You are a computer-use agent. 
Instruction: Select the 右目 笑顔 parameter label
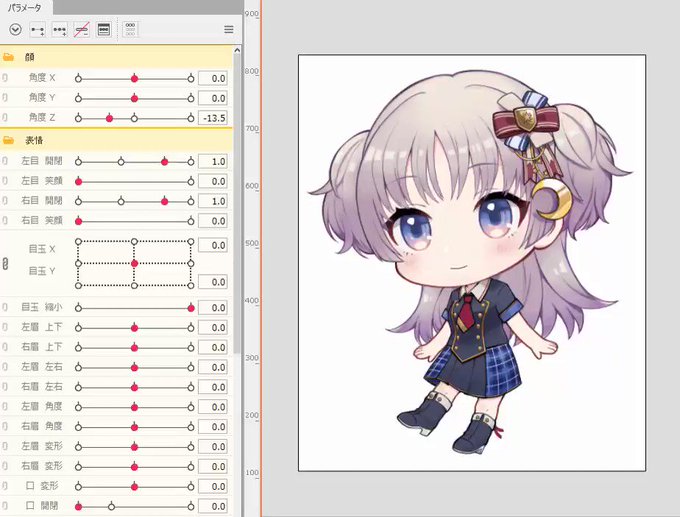[42, 220]
